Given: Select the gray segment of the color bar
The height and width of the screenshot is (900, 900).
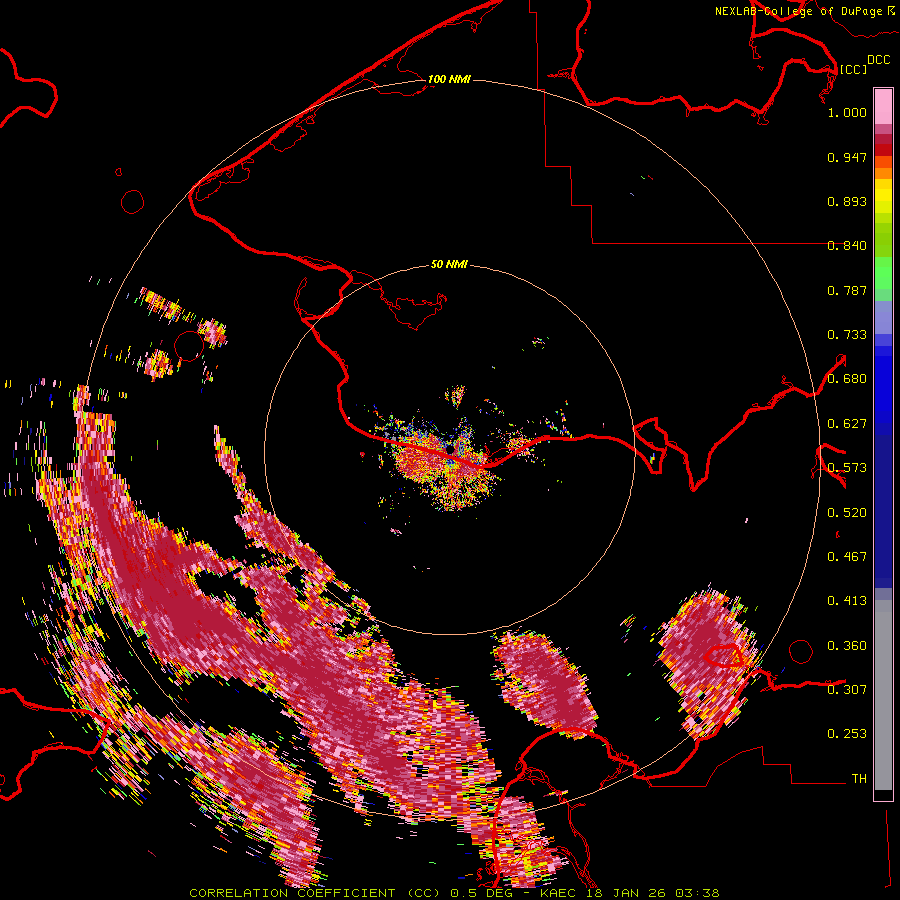Looking at the screenshot, I should pos(883,695).
